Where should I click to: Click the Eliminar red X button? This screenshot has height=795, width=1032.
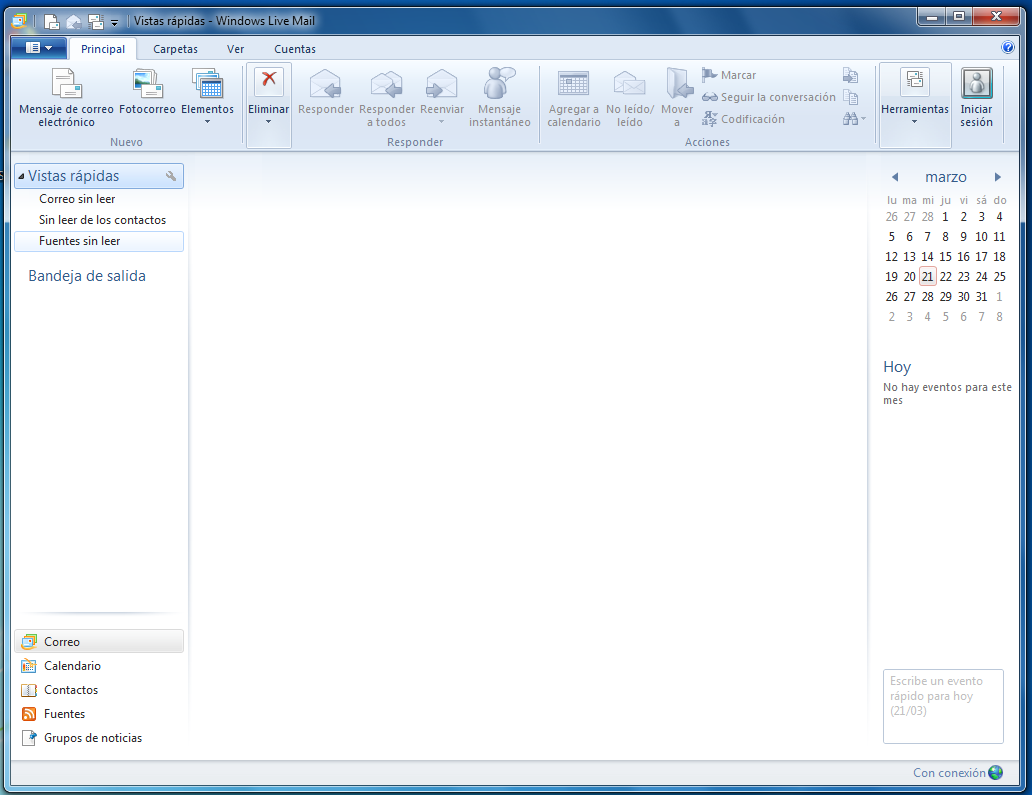click(x=269, y=80)
